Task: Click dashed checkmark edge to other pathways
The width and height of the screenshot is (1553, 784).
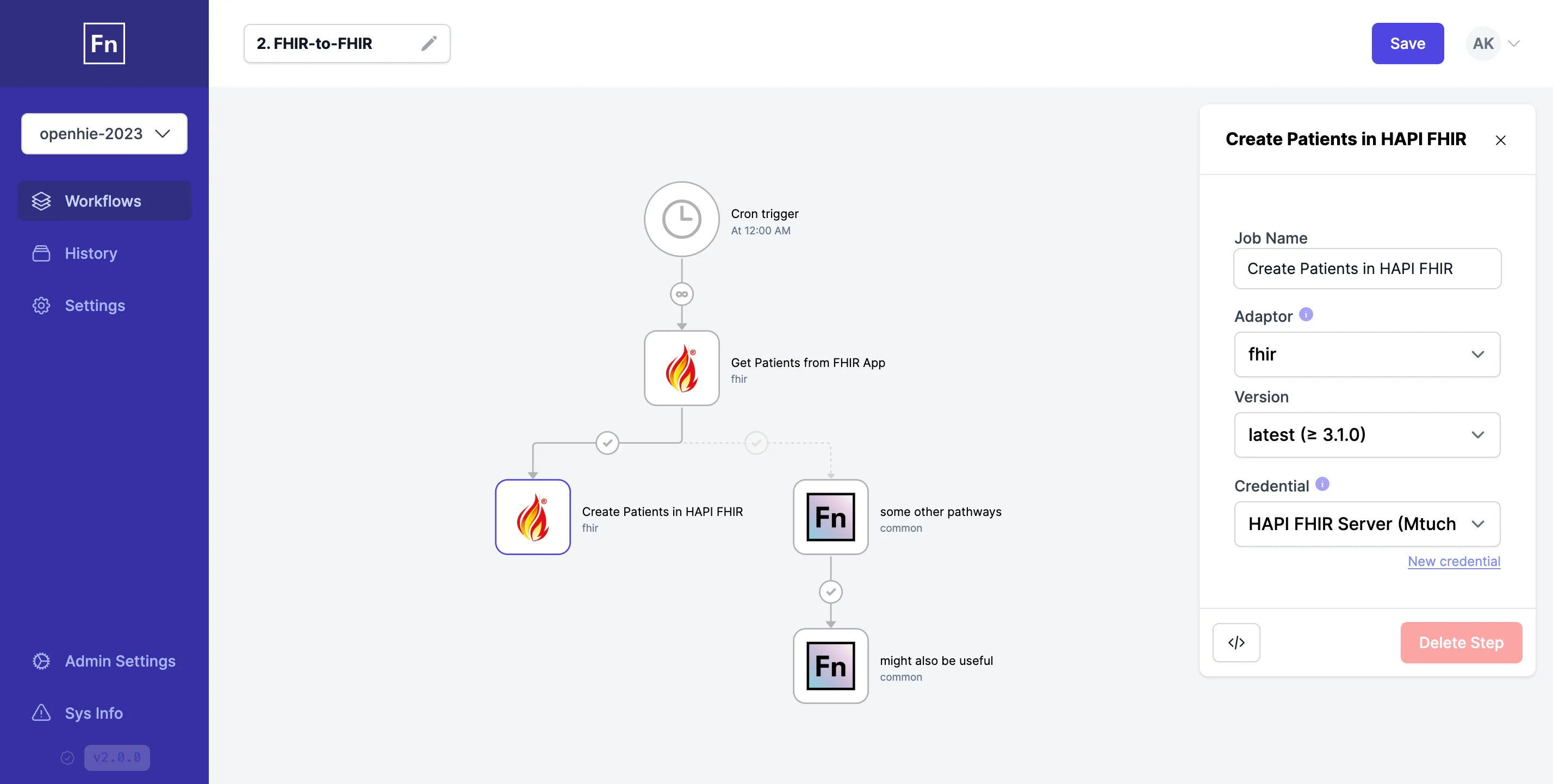Action: coord(756,443)
